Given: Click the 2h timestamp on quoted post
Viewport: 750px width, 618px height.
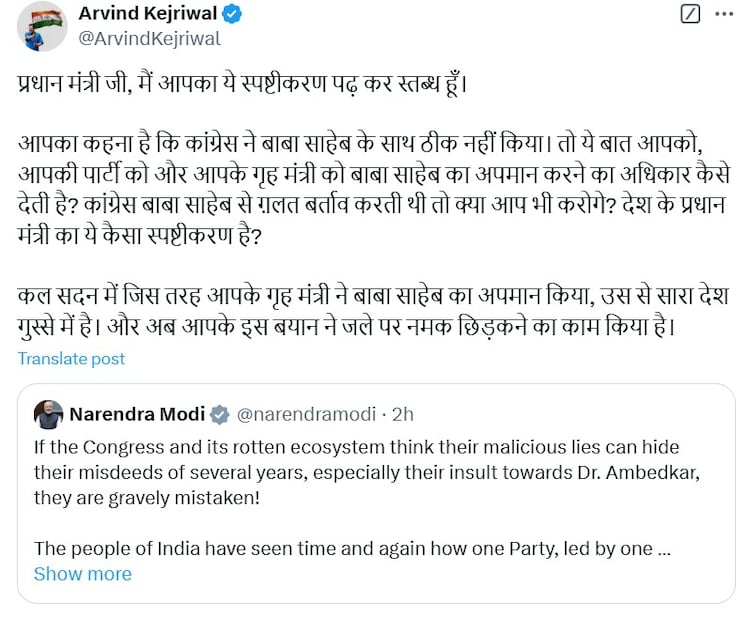Looking at the screenshot, I should point(403,414).
